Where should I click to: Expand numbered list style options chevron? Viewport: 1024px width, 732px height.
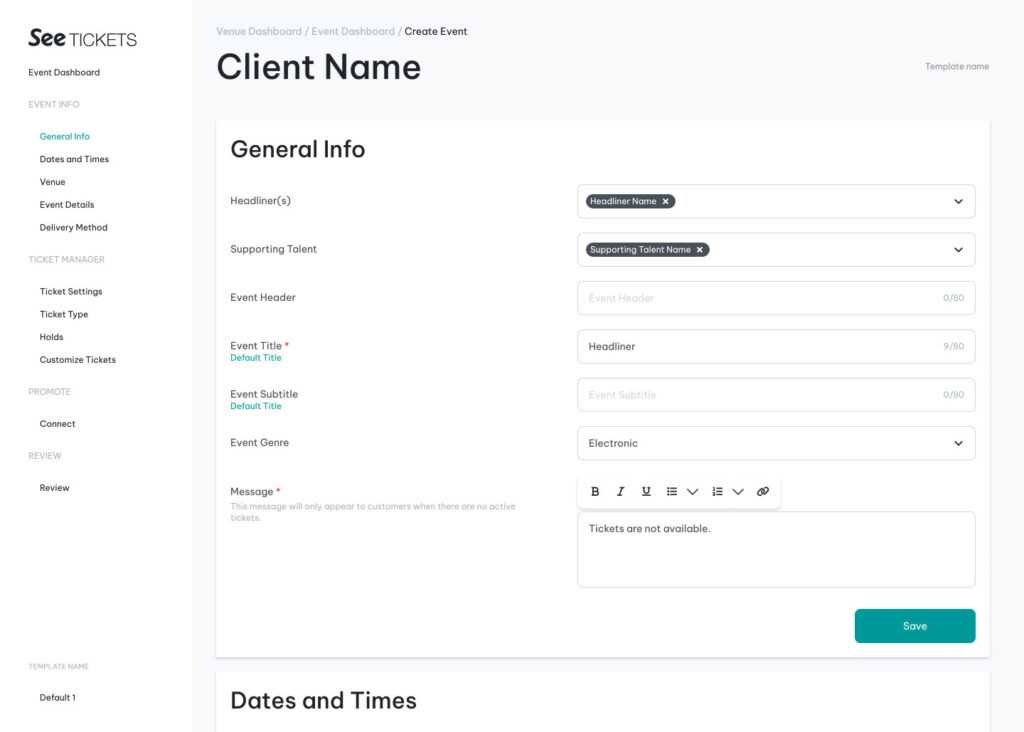(738, 492)
